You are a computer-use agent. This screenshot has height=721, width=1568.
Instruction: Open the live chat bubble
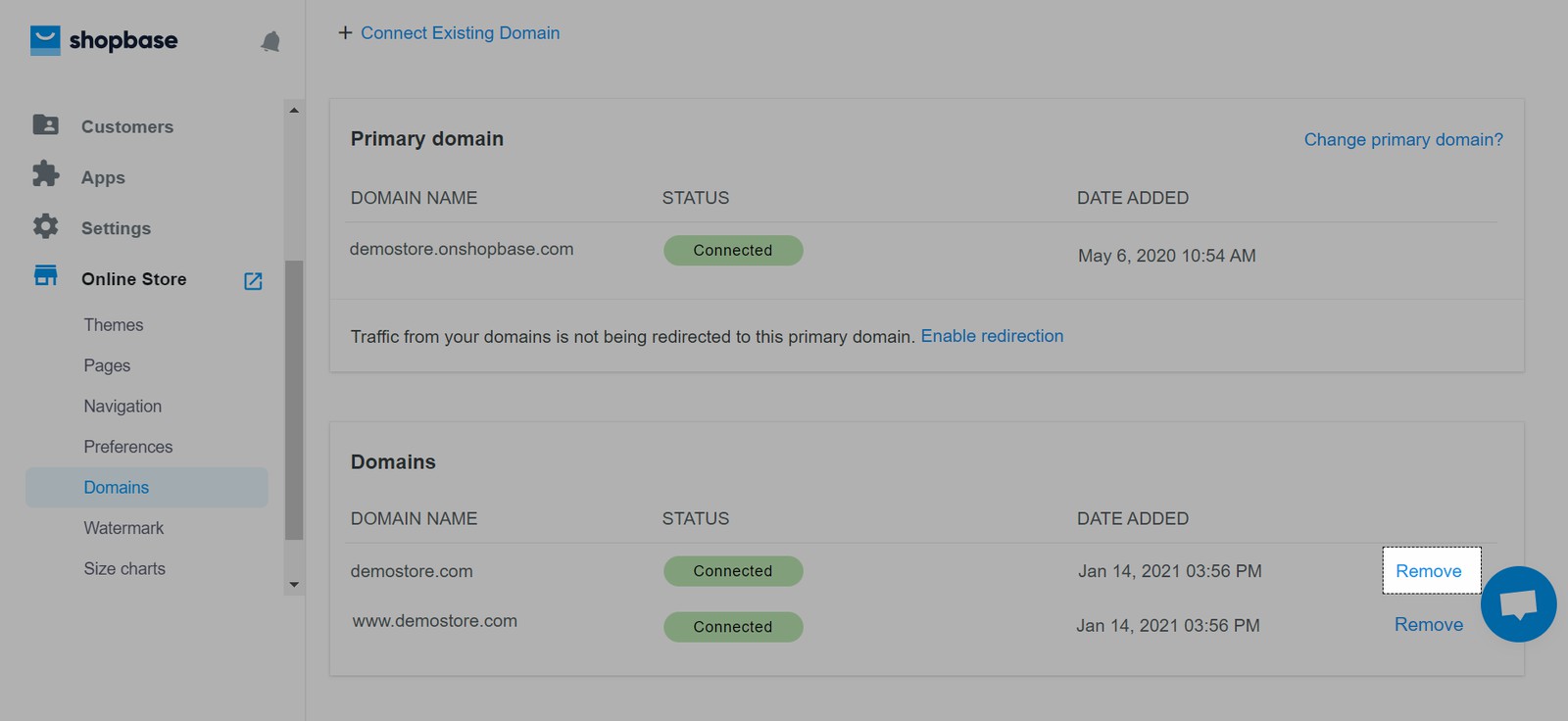coord(1518,603)
